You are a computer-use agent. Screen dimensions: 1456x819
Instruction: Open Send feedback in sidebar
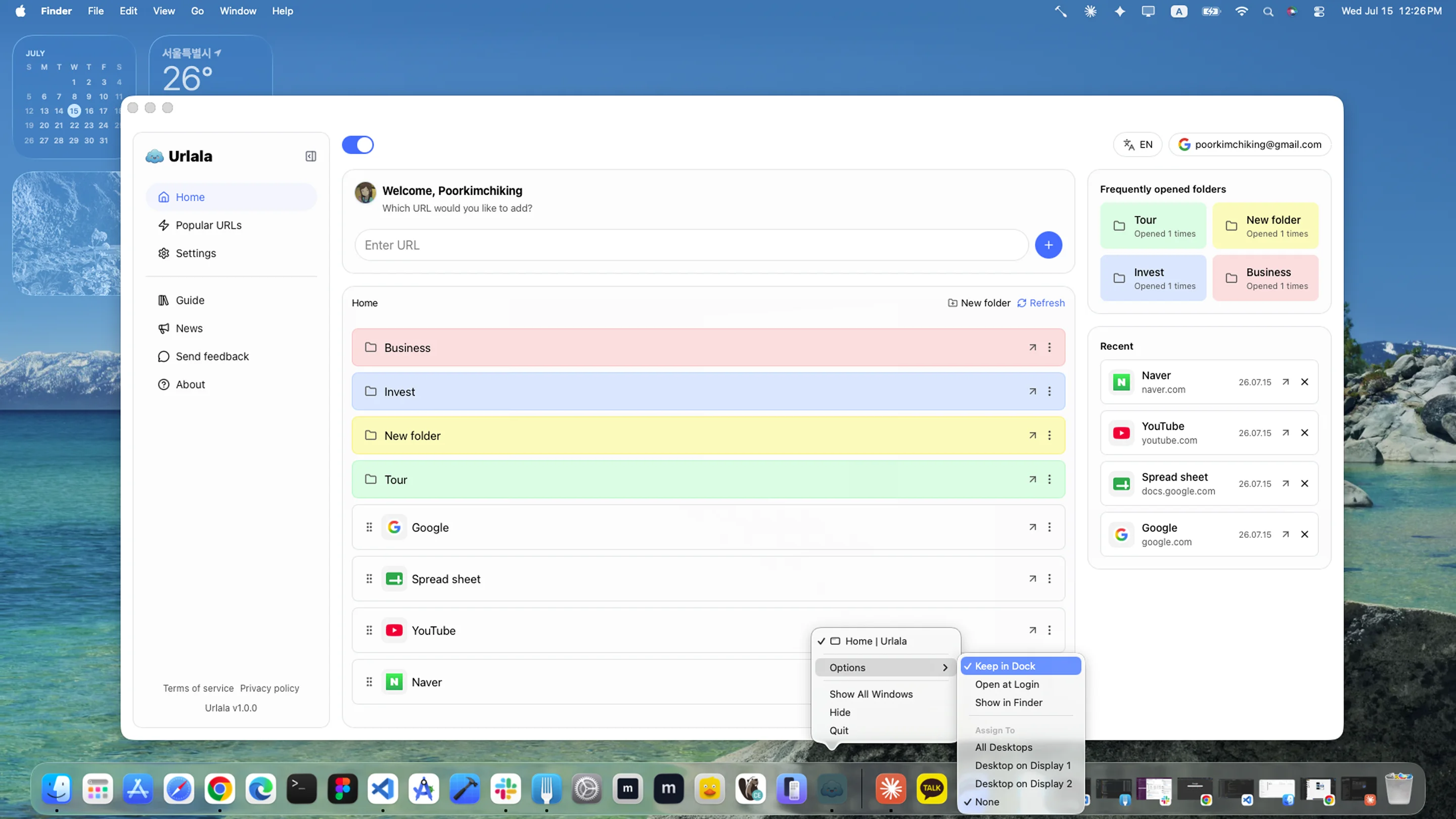231,356
